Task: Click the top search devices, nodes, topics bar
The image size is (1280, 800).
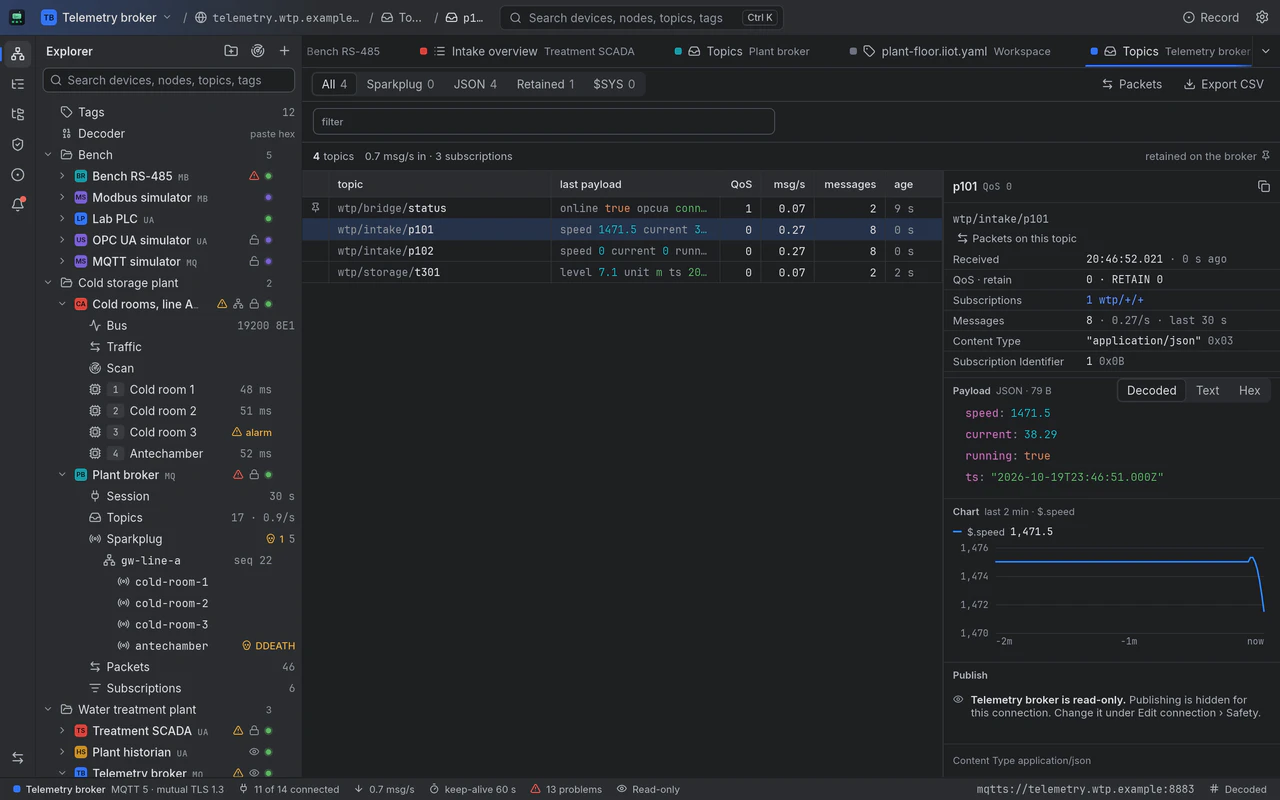Action: pos(641,17)
